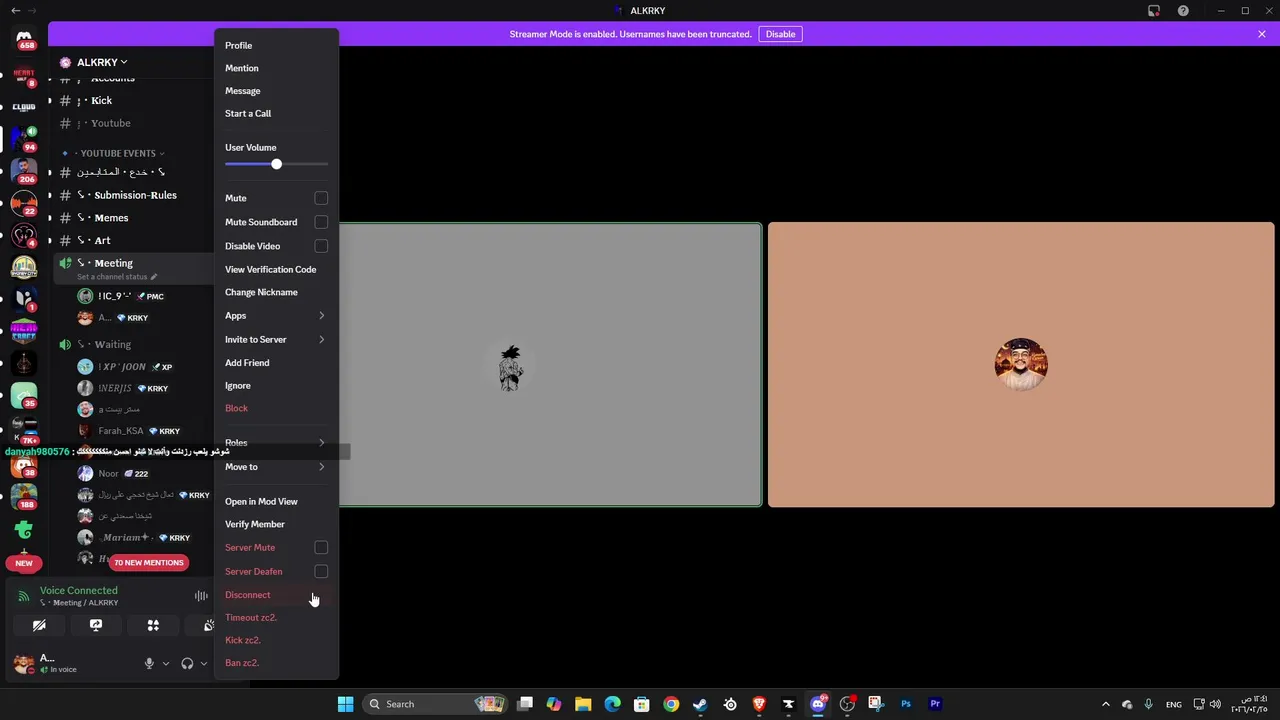Screen dimensions: 1280x720
Task: Tick the Disable Video checkbox
Action: pos(321,246)
